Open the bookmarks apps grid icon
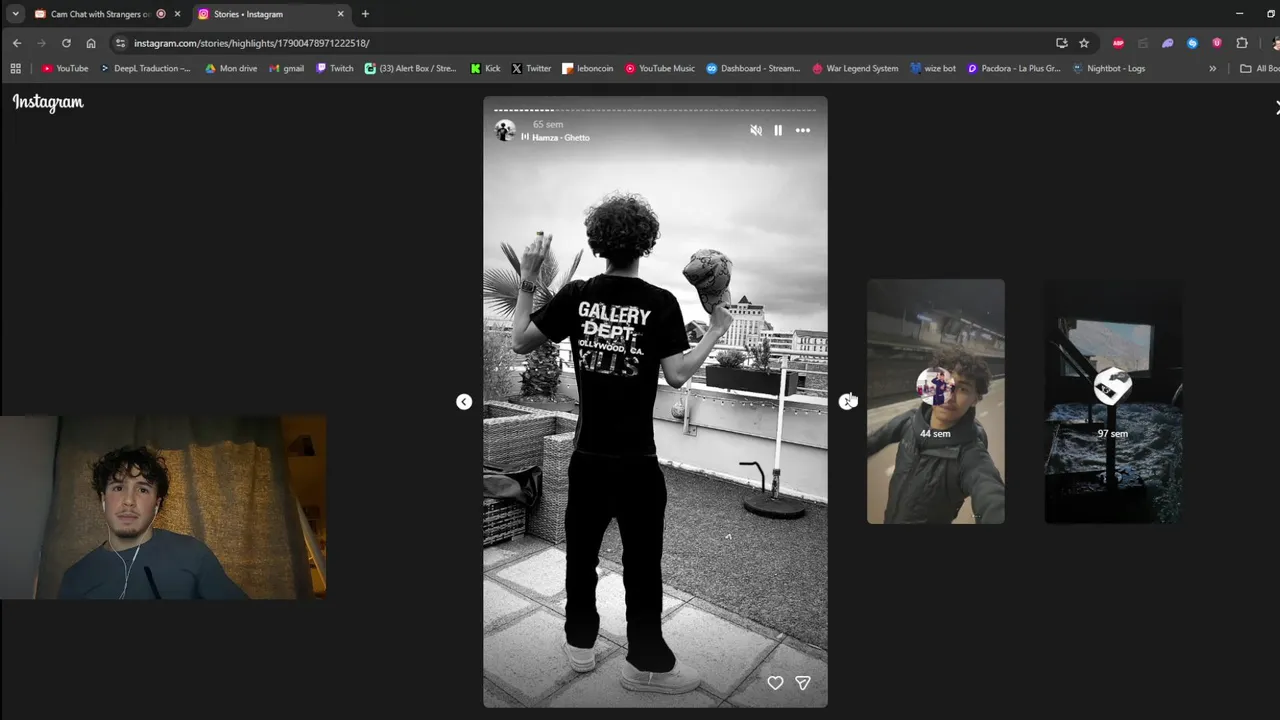The height and width of the screenshot is (720, 1280). coord(15,69)
